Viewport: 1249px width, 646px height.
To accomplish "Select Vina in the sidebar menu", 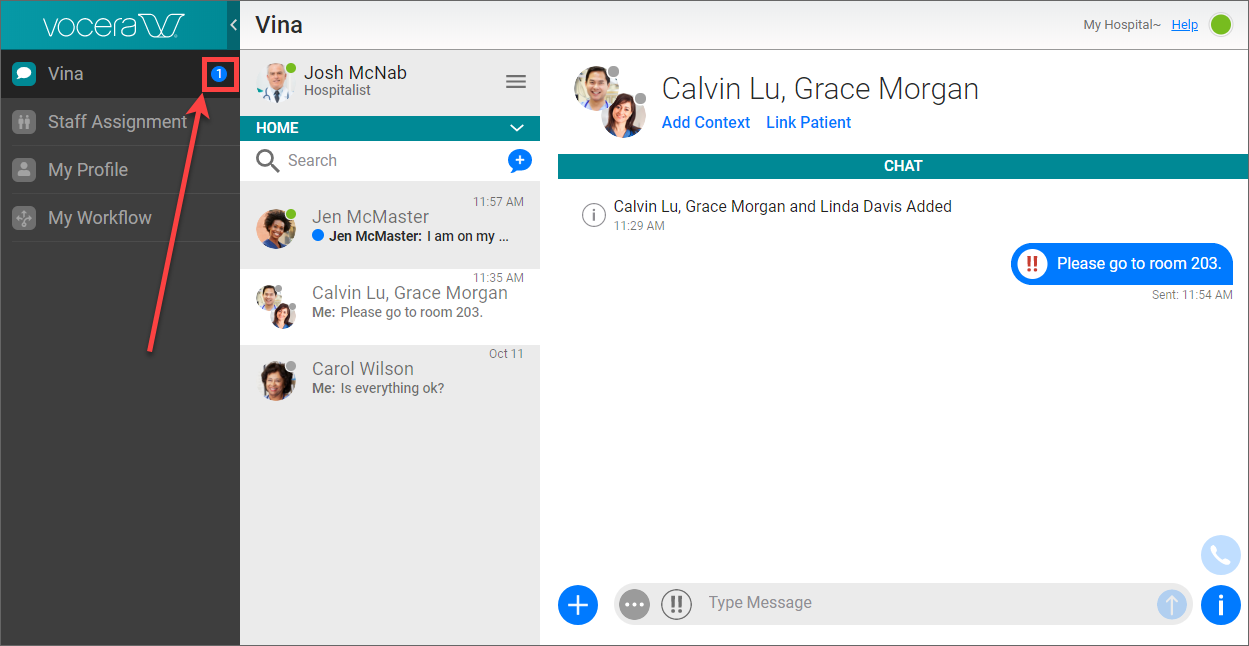I will [x=120, y=74].
